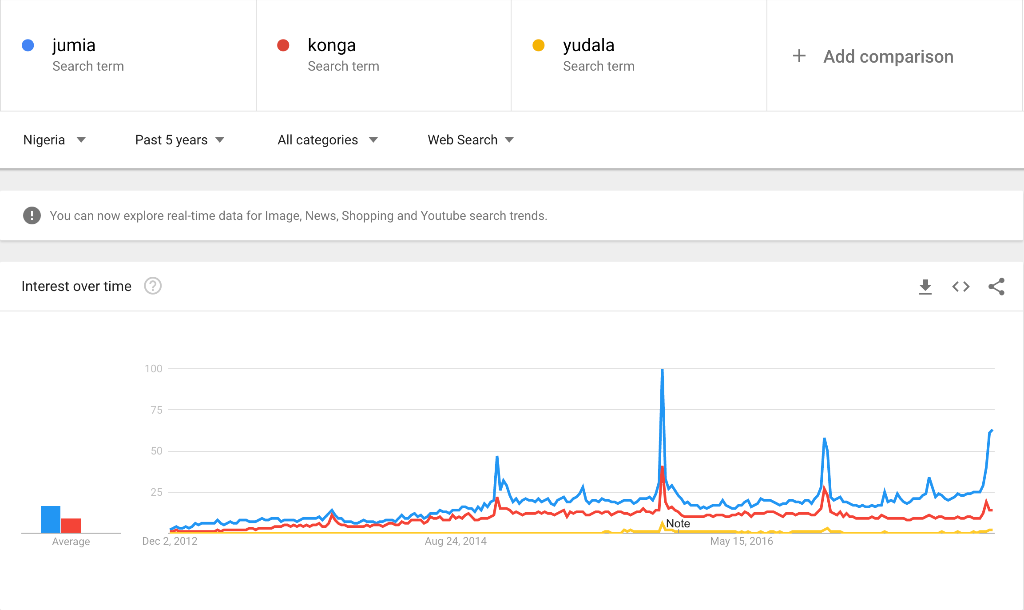
Task: Select the jumia search term box
Action: (x=128, y=55)
